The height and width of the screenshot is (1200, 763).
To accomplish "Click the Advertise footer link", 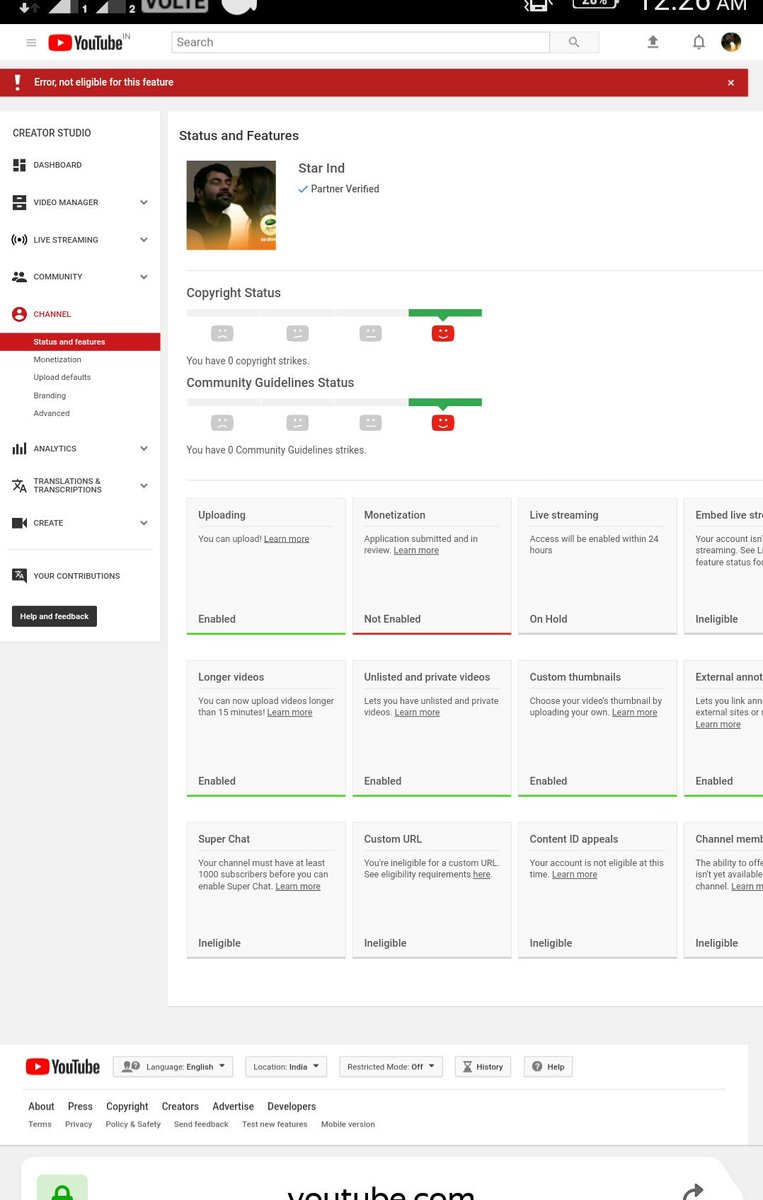I will (x=233, y=1107).
